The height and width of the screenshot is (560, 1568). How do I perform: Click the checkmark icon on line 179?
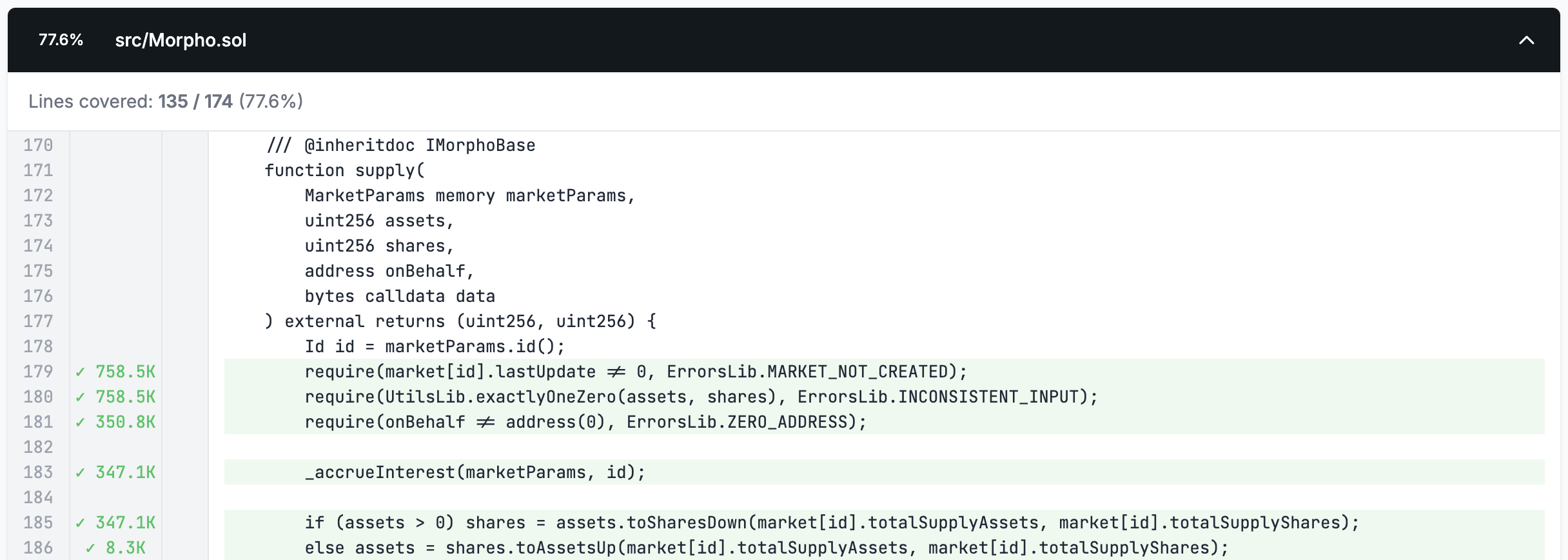point(80,372)
